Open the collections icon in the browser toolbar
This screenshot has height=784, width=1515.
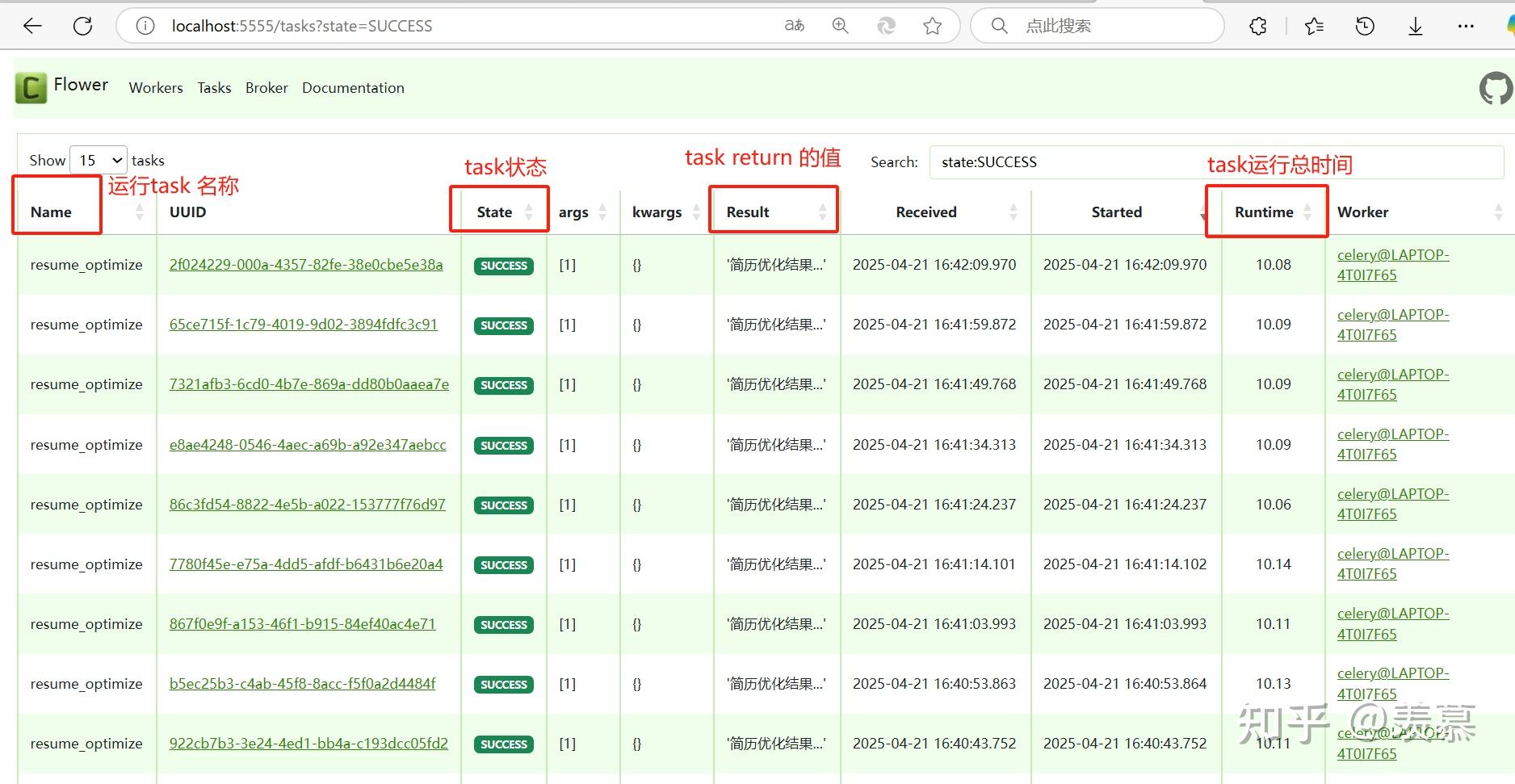point(1314,25)
